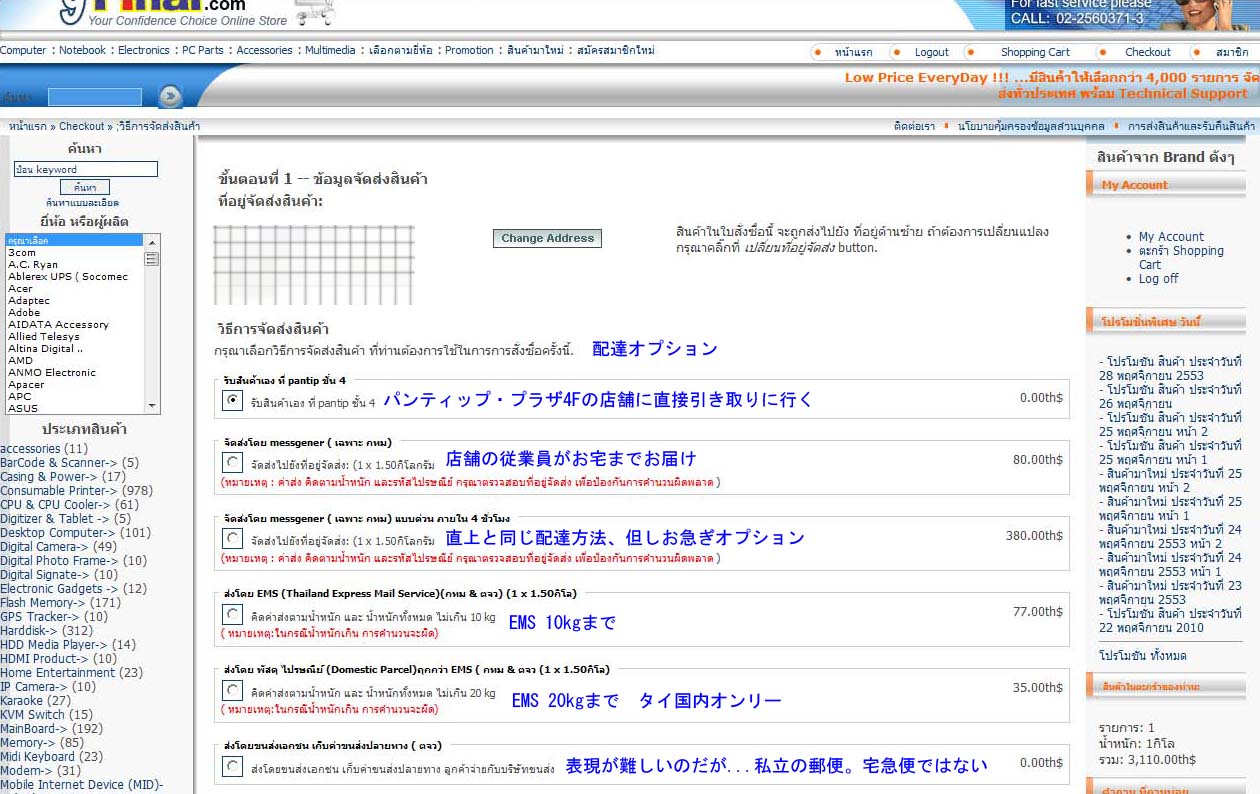Open KVM Switch (15) category

click(x=46, y=715)
